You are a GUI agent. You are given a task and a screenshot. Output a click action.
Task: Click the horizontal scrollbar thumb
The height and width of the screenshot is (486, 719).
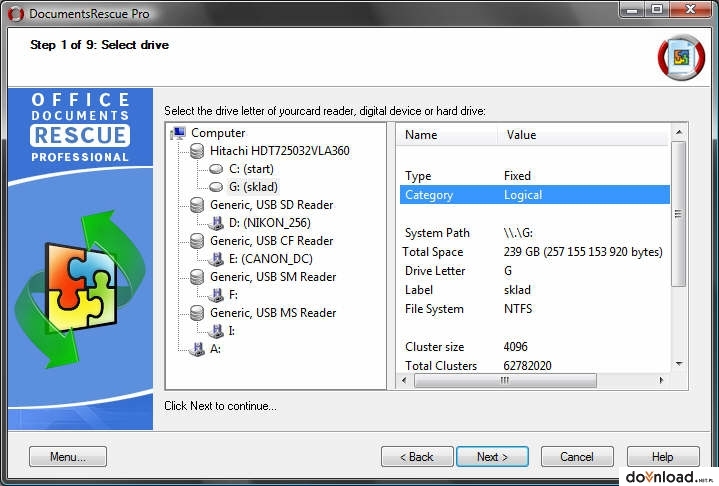tap(505, 381)
